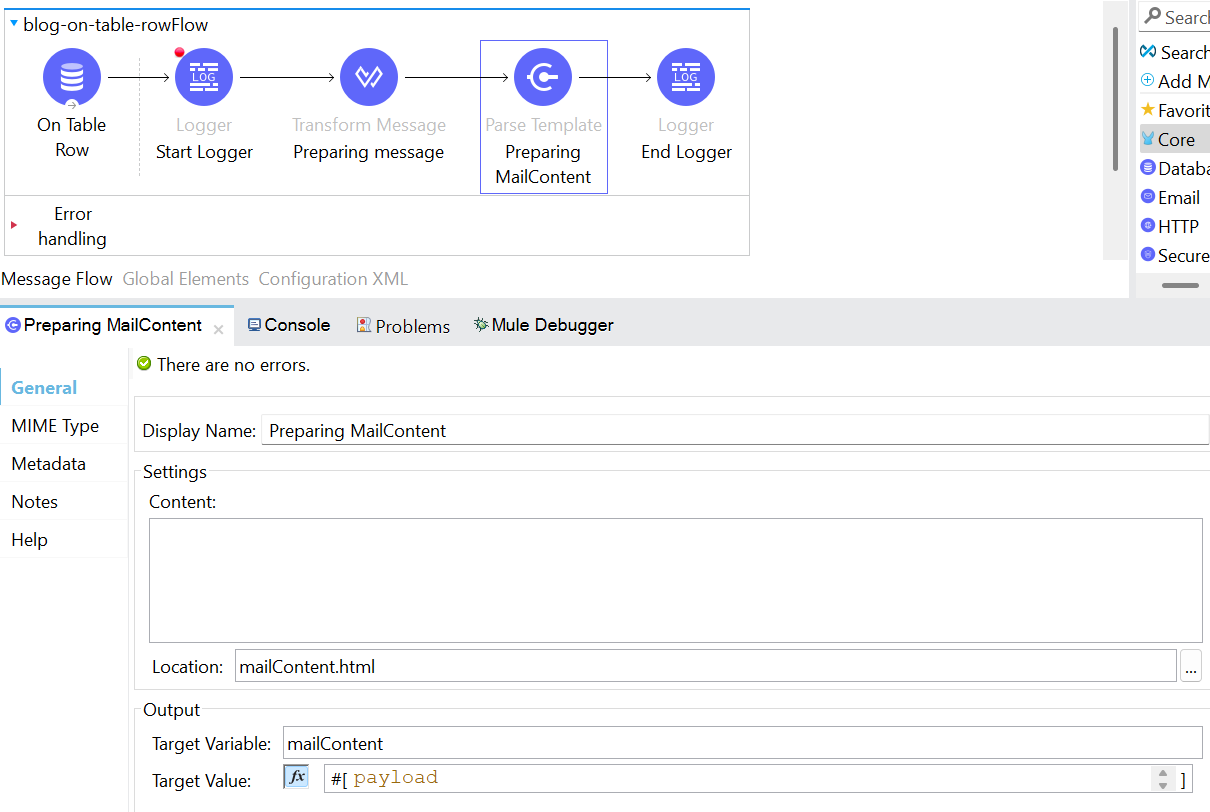1210x812 pixels.
Task: Close the Preparing MailContent tab
Action: [x=218, y=327]
